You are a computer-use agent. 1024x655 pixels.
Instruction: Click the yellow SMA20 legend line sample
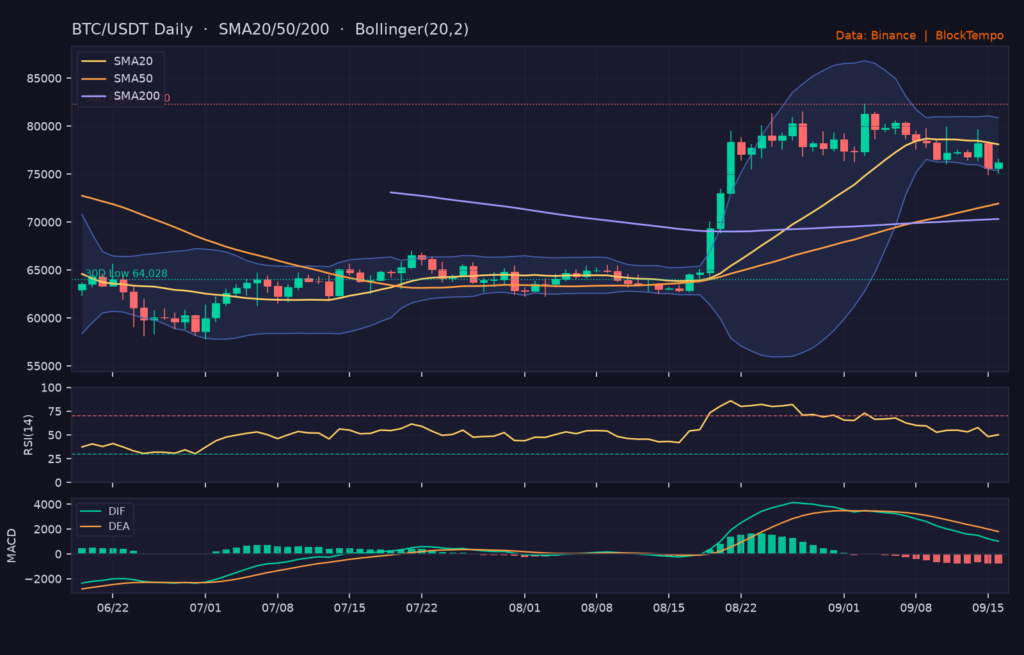(x=93, y=61)
